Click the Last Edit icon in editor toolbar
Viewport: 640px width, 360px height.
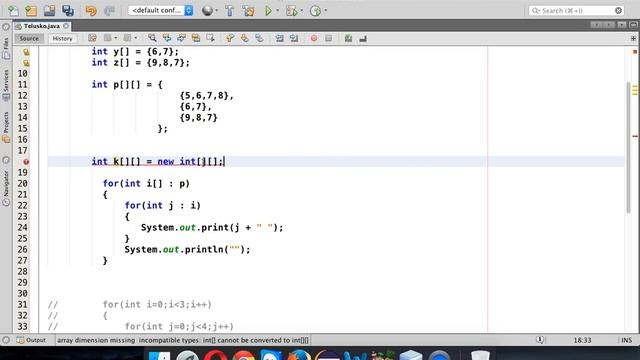[92, 38]
